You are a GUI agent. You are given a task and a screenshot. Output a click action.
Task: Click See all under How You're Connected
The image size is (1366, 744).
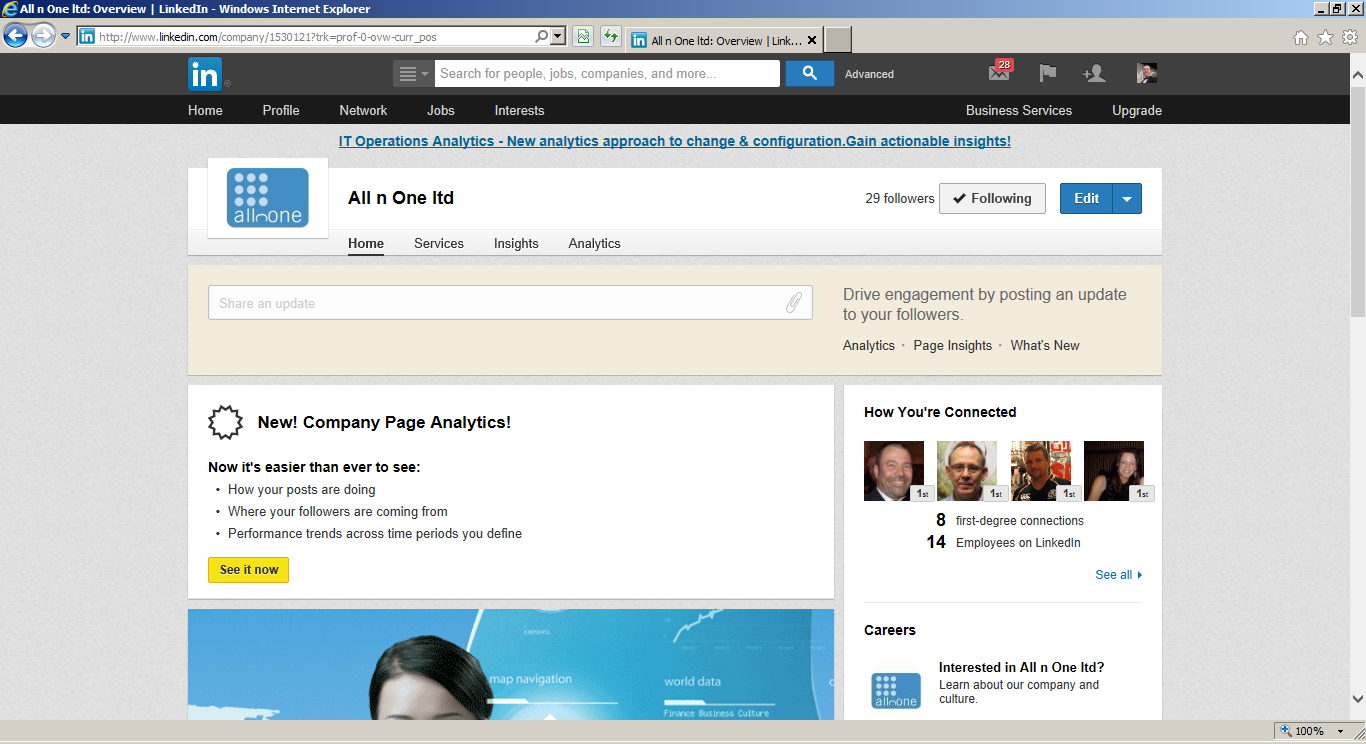coord(1118,575)
